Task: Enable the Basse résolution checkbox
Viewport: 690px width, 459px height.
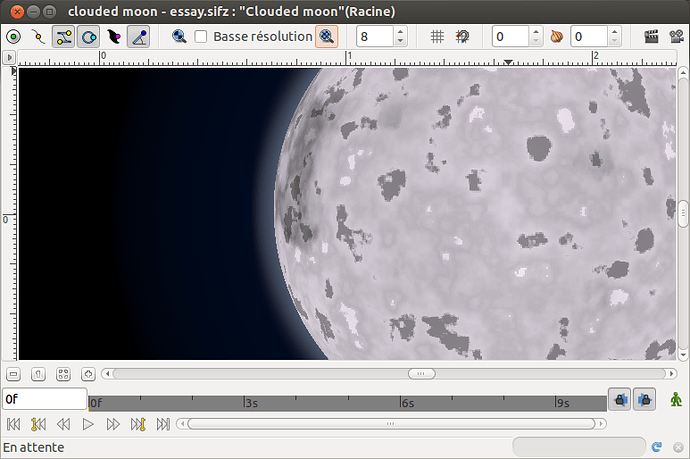Action: coord(201,37)
